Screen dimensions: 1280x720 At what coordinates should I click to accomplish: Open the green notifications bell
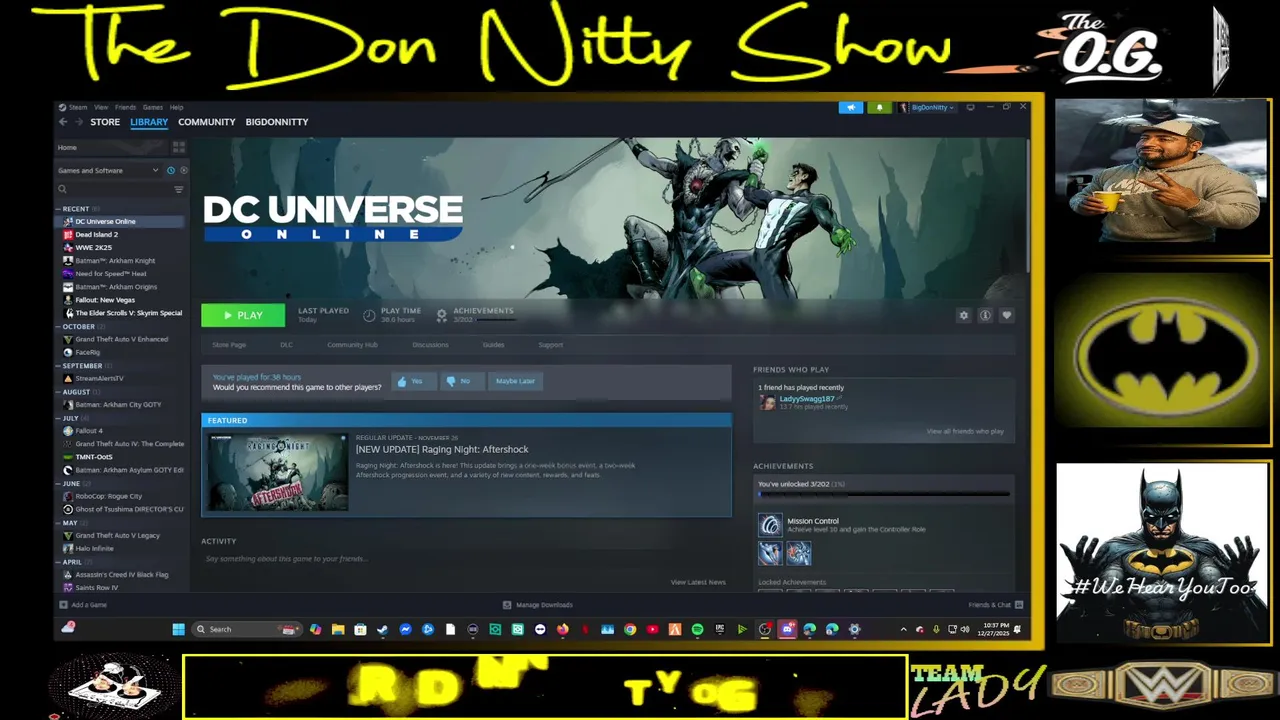(880, 107)
